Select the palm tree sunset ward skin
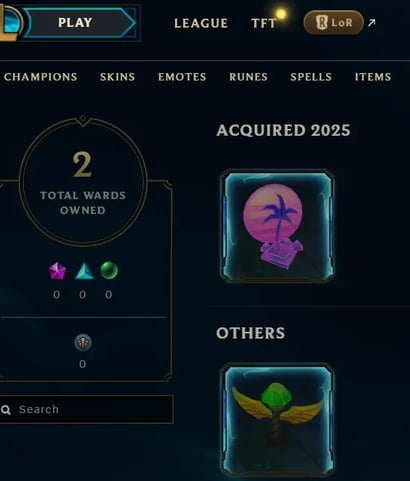Image resolution: width=410 pixels, height=481 pixels. [277, 226]
